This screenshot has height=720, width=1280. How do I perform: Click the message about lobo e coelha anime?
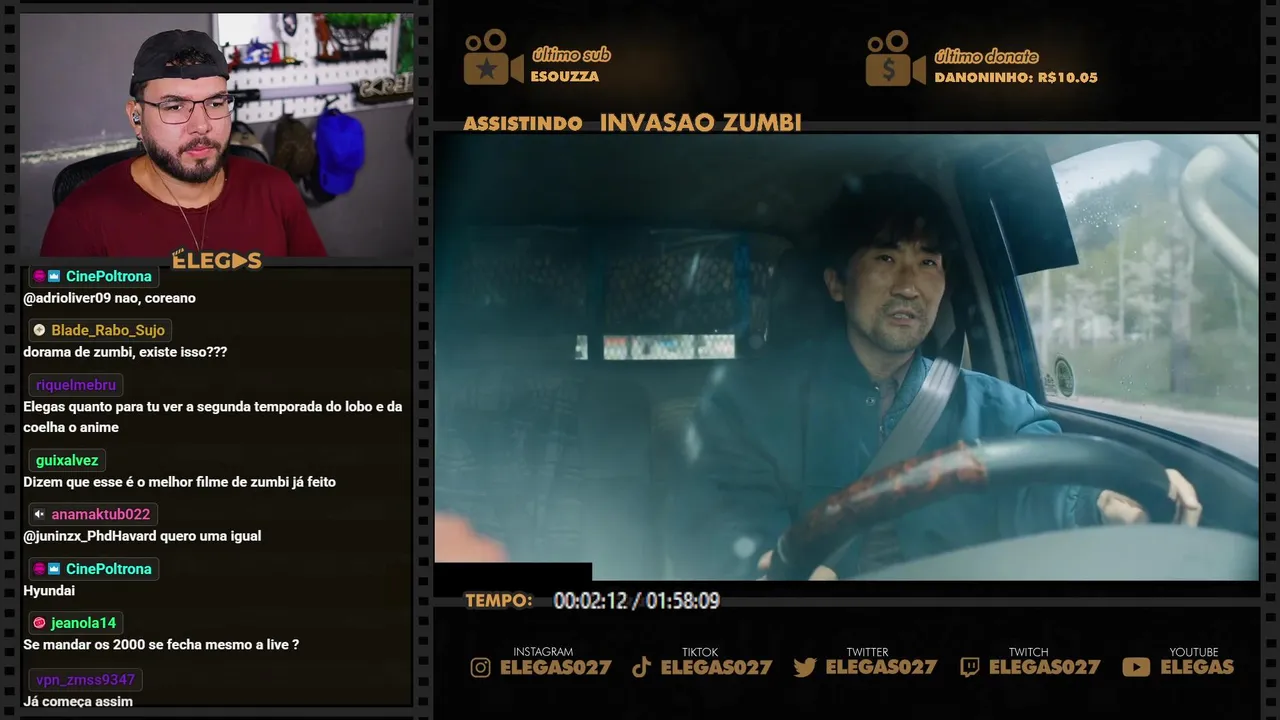coord(213,417)
